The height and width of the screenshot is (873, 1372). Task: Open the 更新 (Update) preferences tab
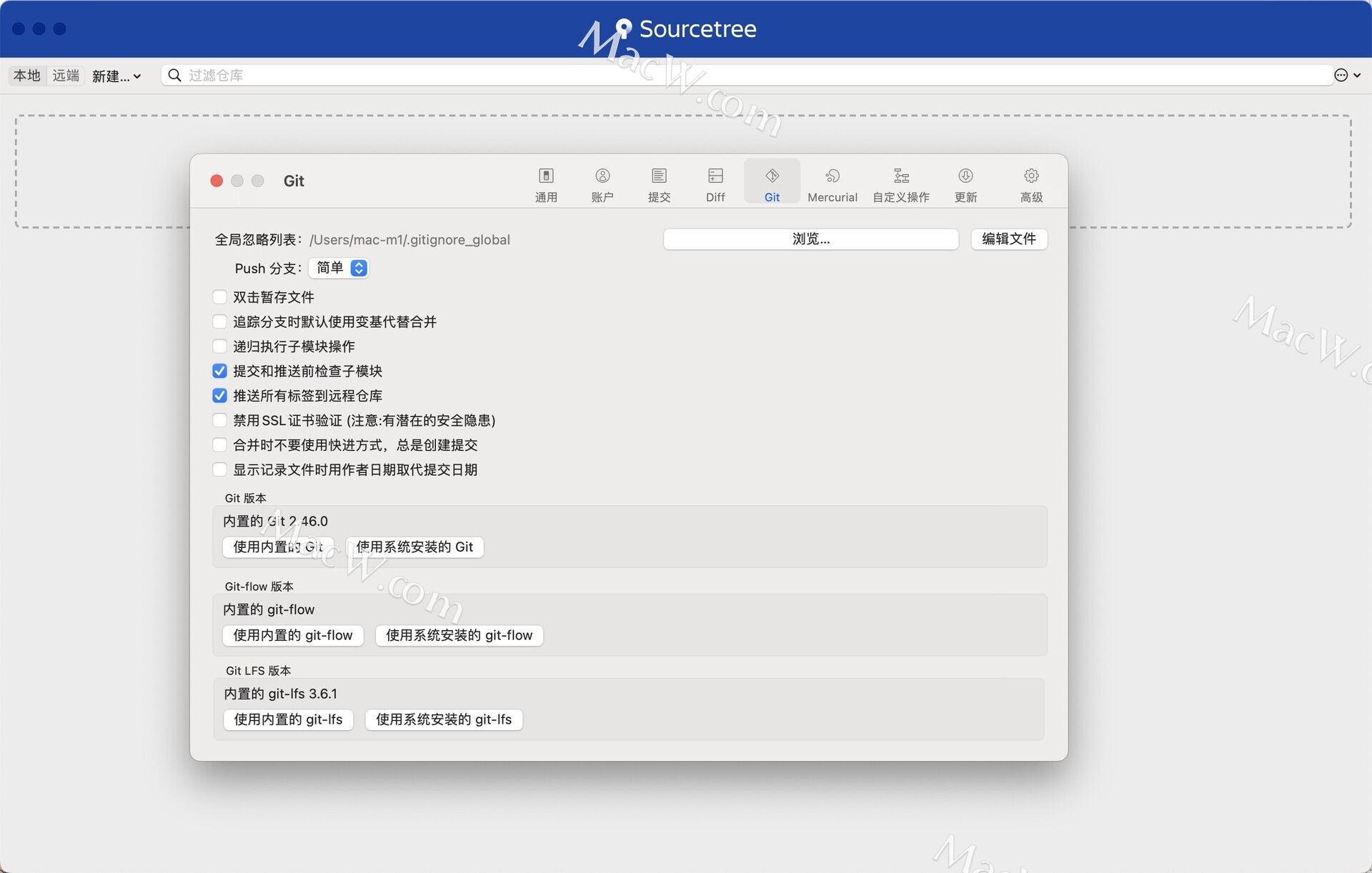965,184
